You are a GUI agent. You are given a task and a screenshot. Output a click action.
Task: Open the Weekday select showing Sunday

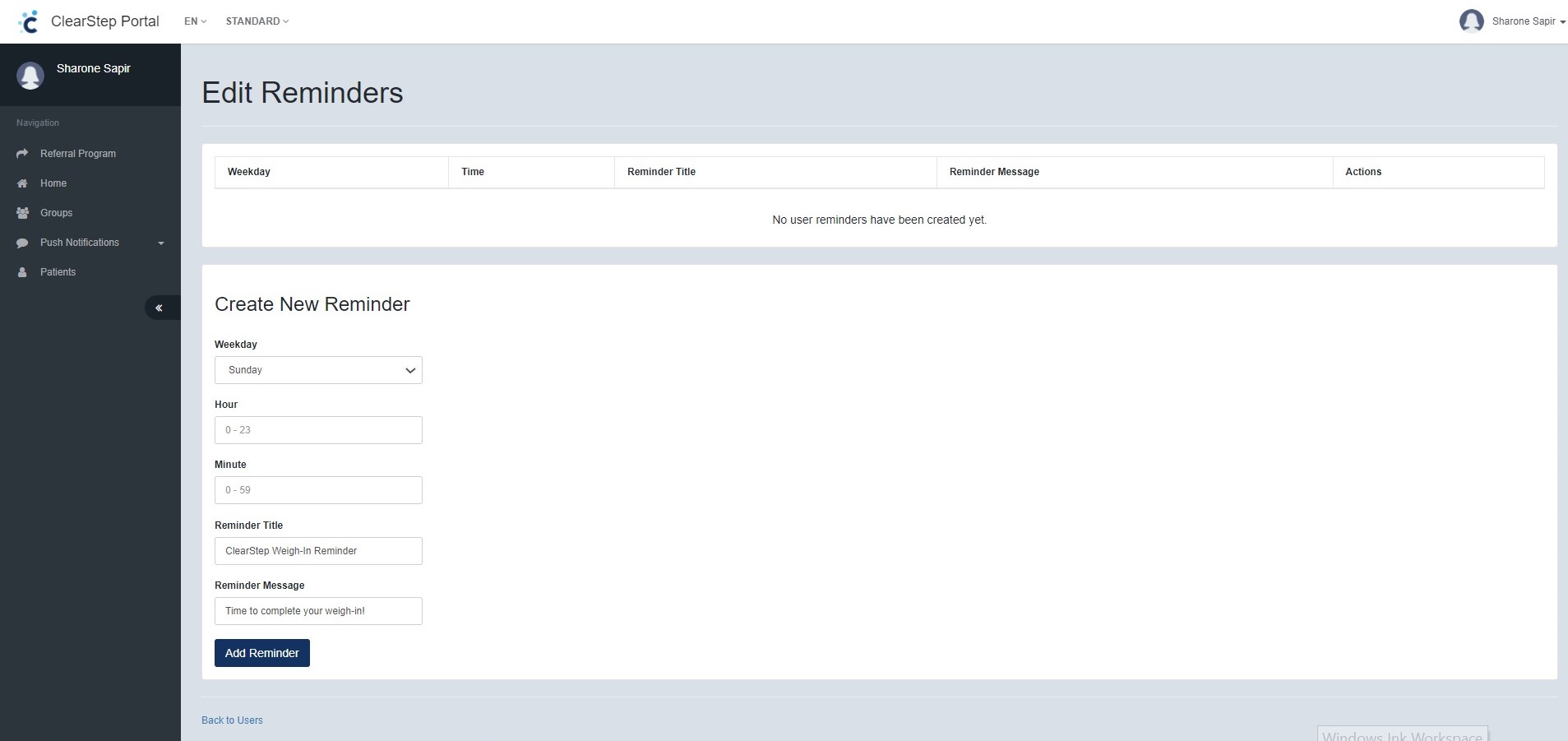318,370
